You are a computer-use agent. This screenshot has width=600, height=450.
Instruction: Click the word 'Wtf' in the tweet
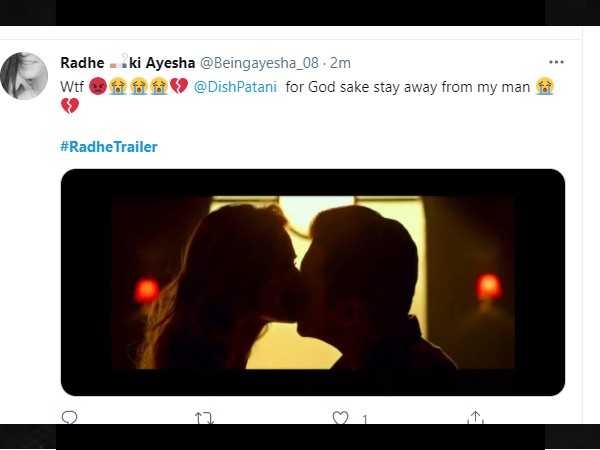click(73, 87)
